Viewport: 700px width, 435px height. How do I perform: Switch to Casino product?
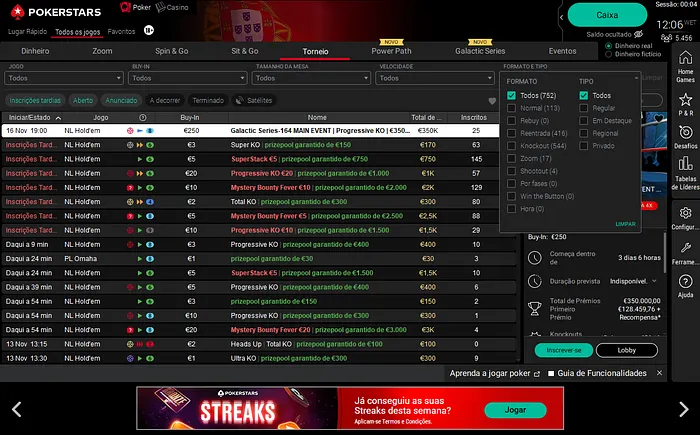[x=172, y=7]
